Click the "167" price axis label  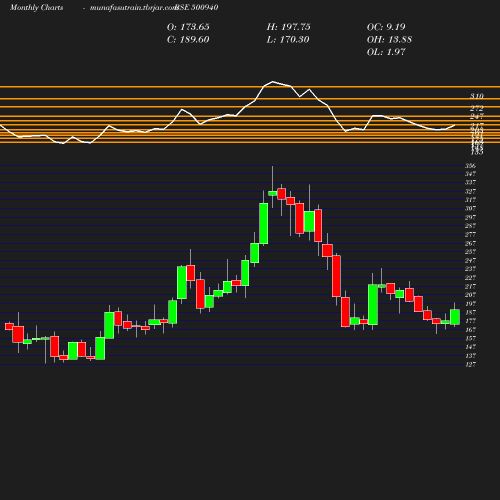(x=470, y=329)
